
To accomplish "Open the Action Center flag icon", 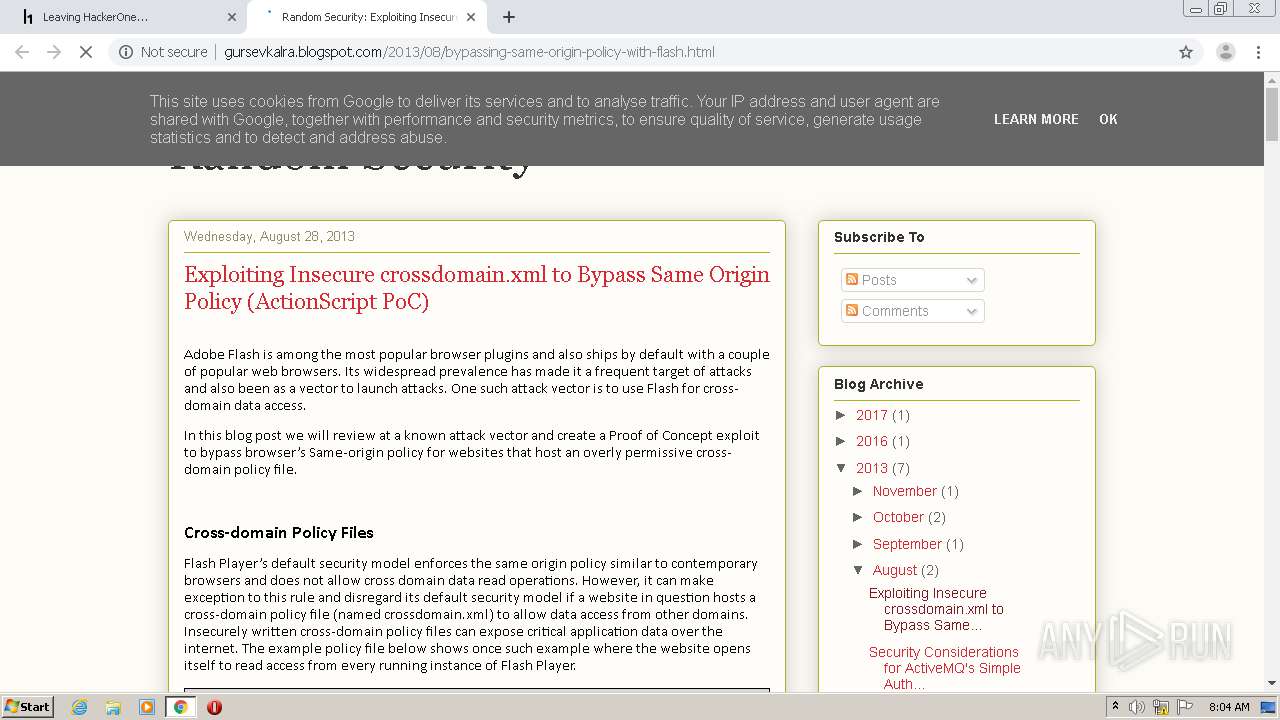I will coord(1184,707).
